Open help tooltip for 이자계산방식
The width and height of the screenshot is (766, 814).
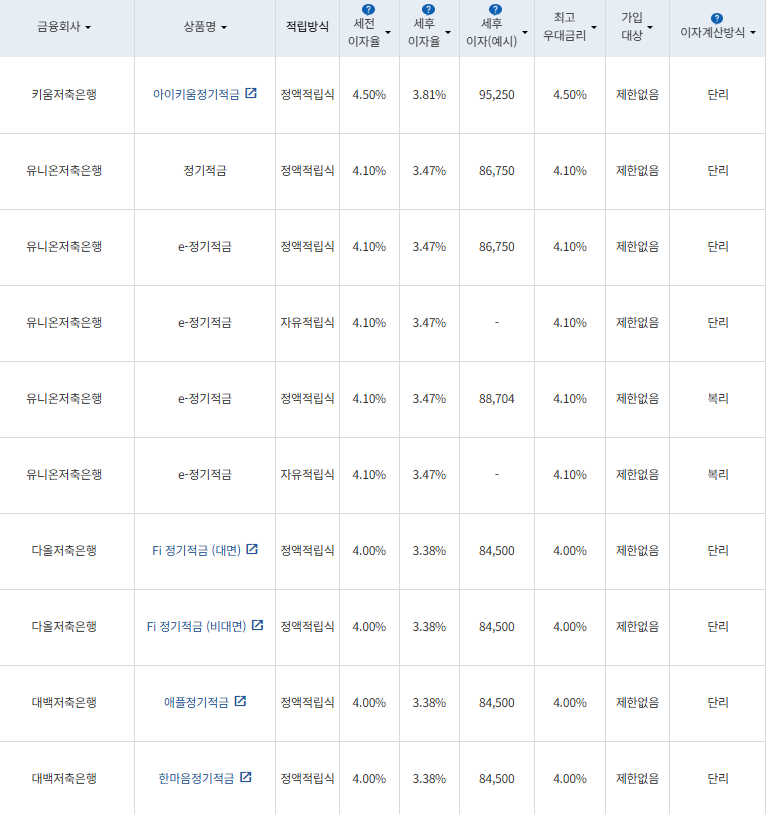tap(717, 19)
